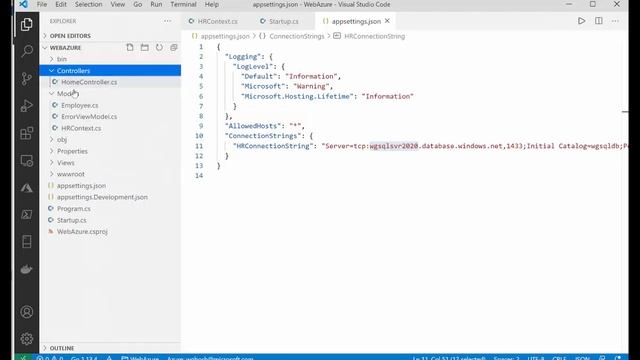Image resolution: width=640 pixels, height=360 pixels.
Task: Expand the Views folder
Action: (65, 162)
